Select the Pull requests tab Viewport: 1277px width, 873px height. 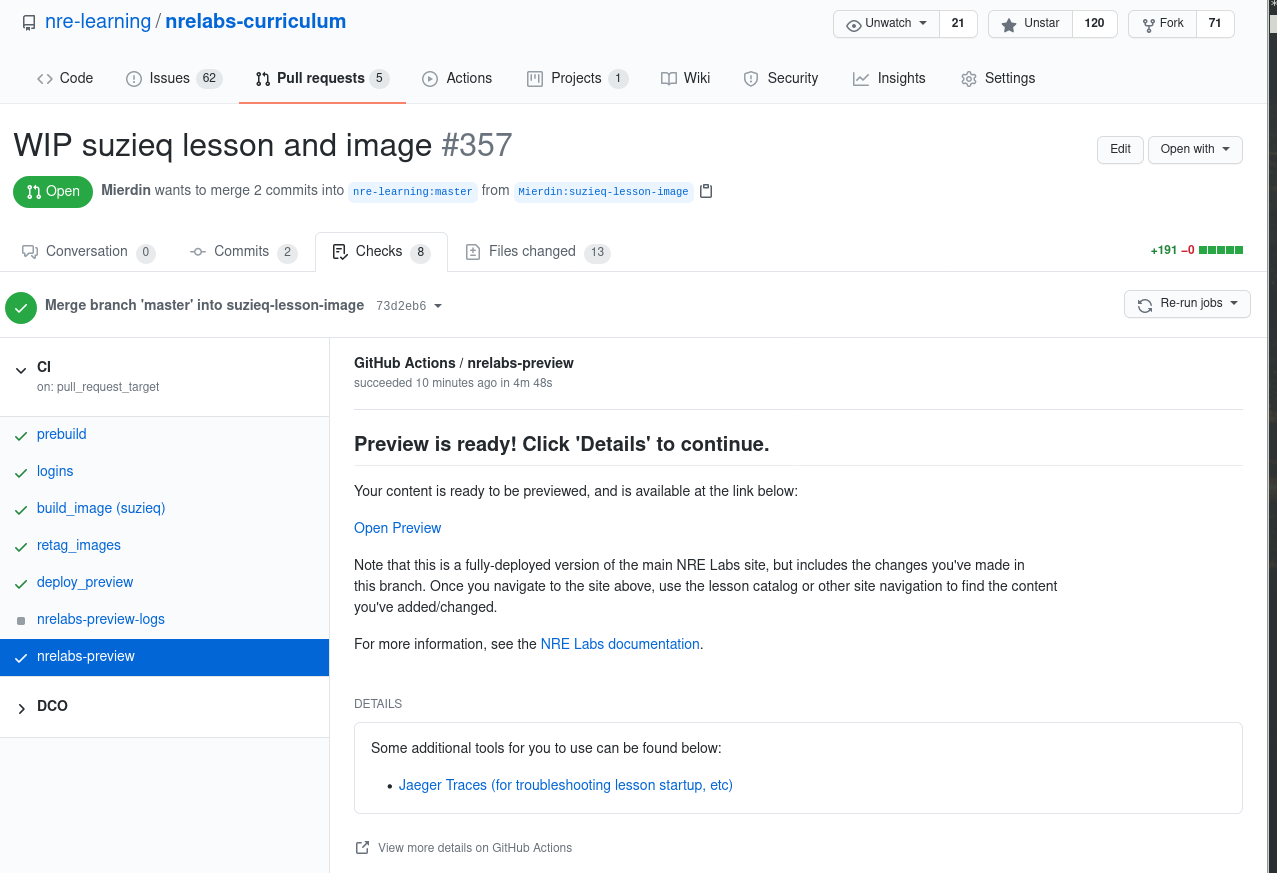click(x=322, y=78)
